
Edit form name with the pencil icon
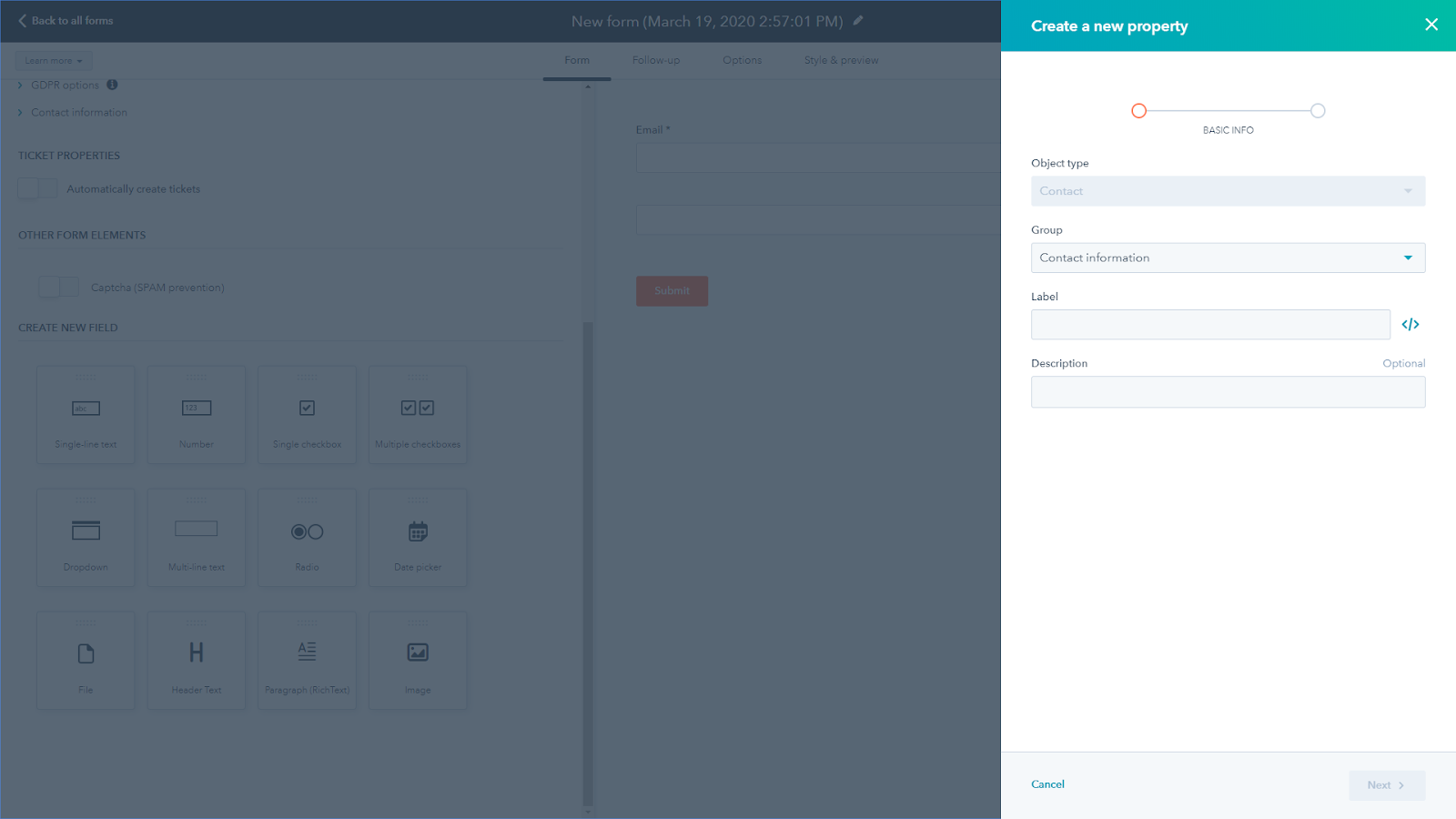[x=858, y=20]
